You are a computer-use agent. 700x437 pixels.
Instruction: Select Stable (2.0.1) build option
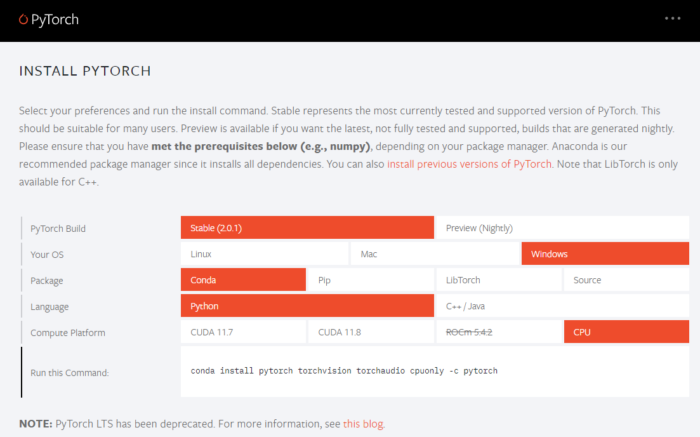(x=307, y=228)
